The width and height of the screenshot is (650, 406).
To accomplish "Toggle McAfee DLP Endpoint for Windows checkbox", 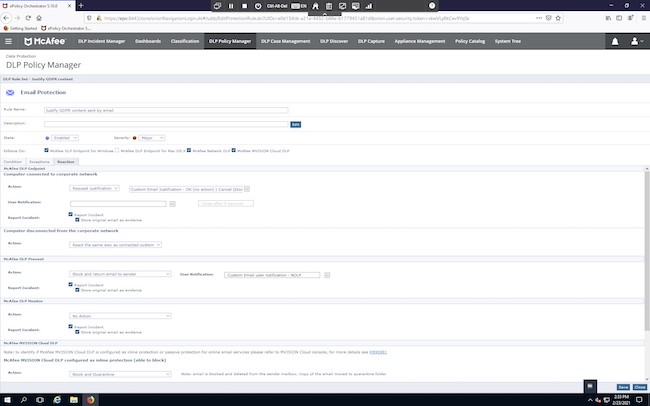I will click(46, 150).
